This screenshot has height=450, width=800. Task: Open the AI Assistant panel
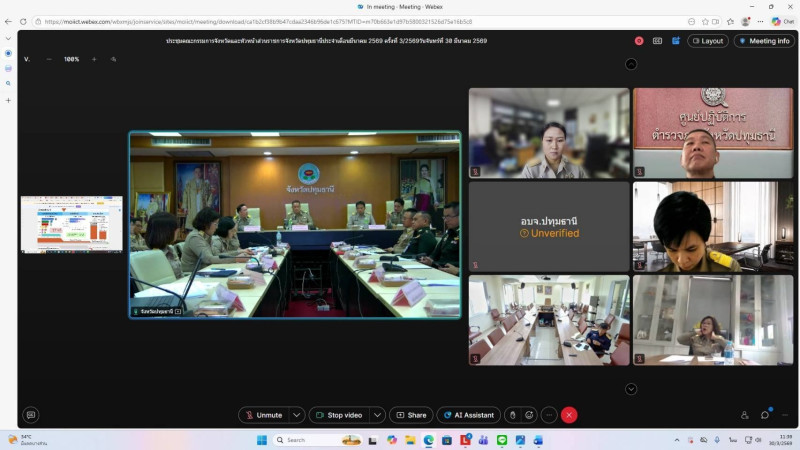pos(468,415)
